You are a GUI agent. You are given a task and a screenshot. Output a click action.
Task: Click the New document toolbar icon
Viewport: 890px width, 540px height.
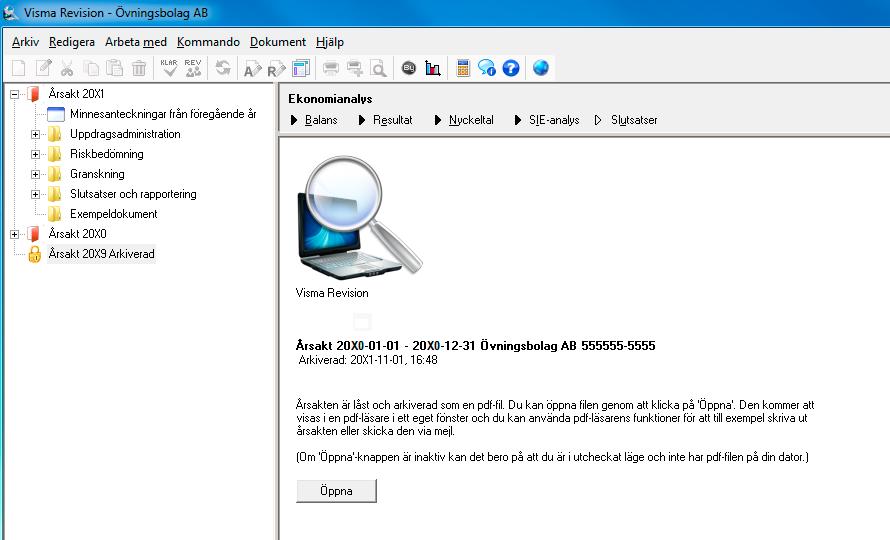pyautogui.click(x=19, y=68)
